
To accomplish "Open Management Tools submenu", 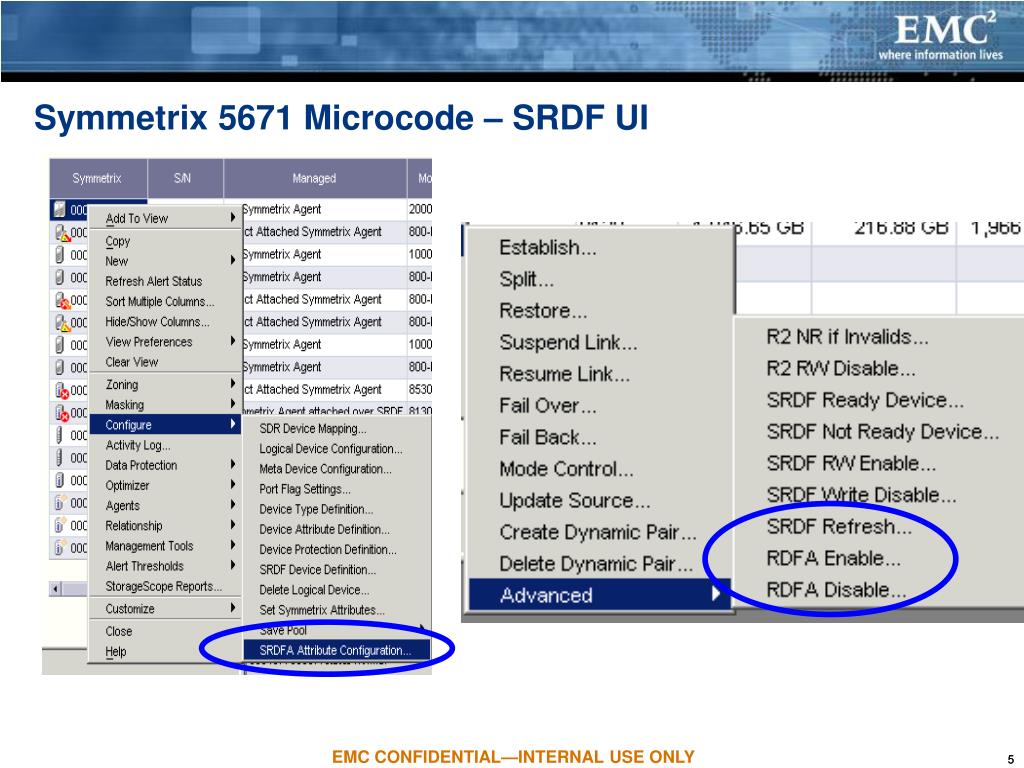I will pyautogui.click(x=165, y=546).
